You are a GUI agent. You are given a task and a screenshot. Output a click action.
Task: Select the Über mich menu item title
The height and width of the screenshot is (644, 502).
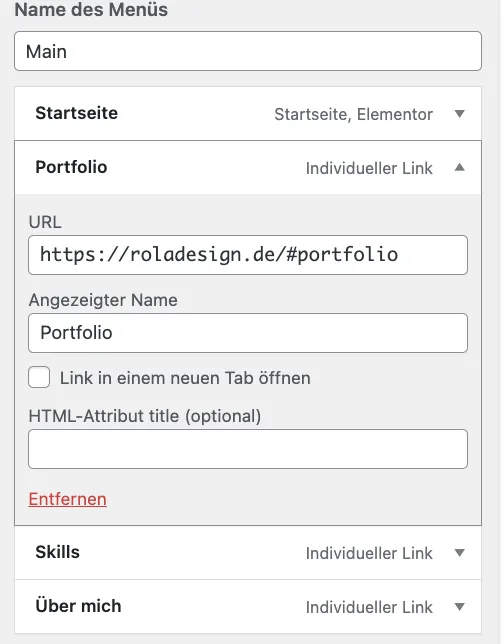point(78,605)
